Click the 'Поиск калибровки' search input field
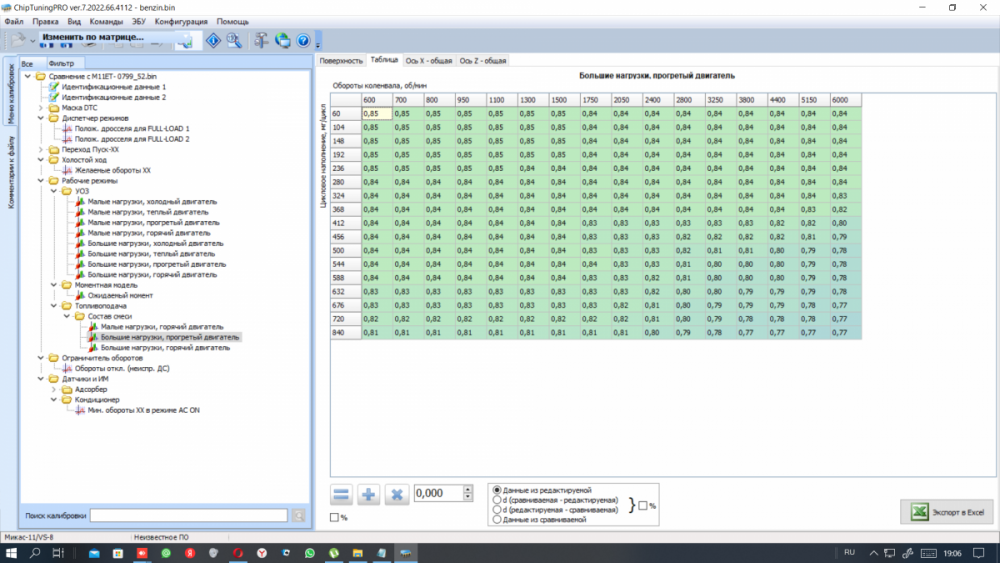The width and height of the screenshot is (1000, 563). (188, 515)
